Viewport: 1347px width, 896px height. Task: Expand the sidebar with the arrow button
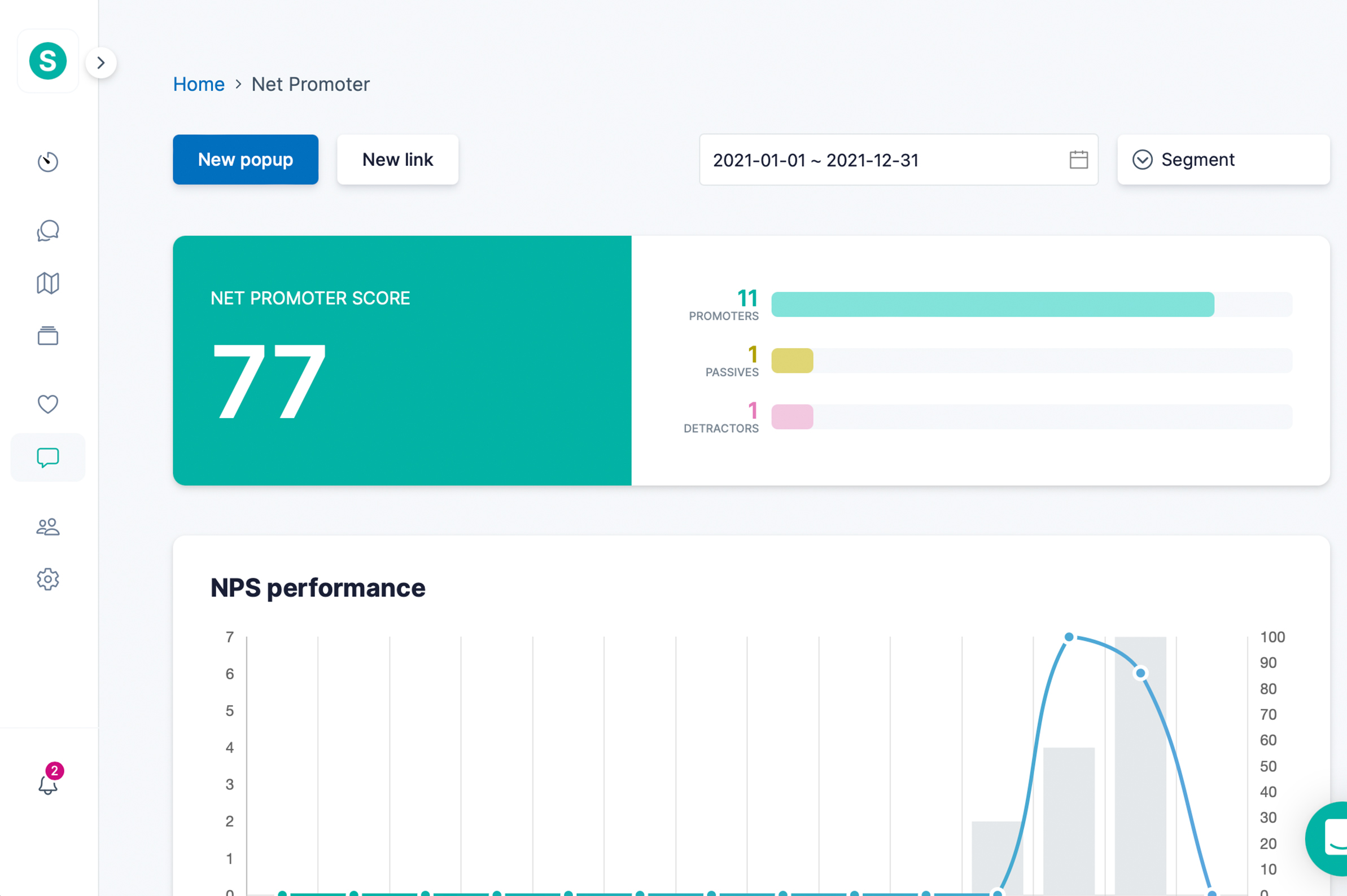[101, 62]
